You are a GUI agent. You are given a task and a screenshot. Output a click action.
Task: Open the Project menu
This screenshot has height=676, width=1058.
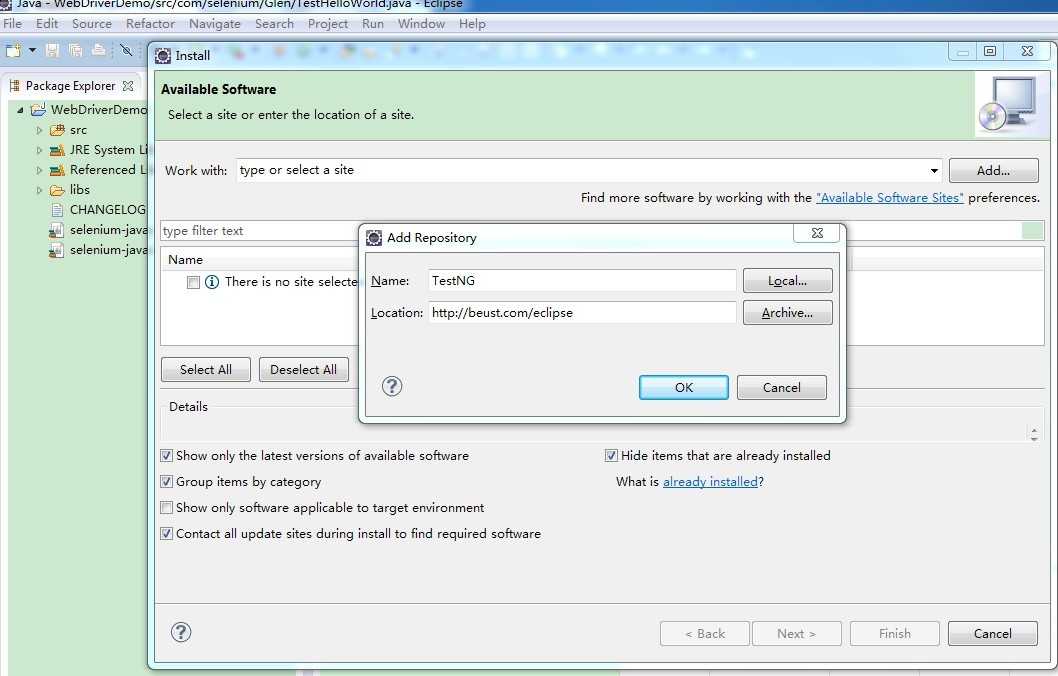pyautogui.click(x=328, y=24)
